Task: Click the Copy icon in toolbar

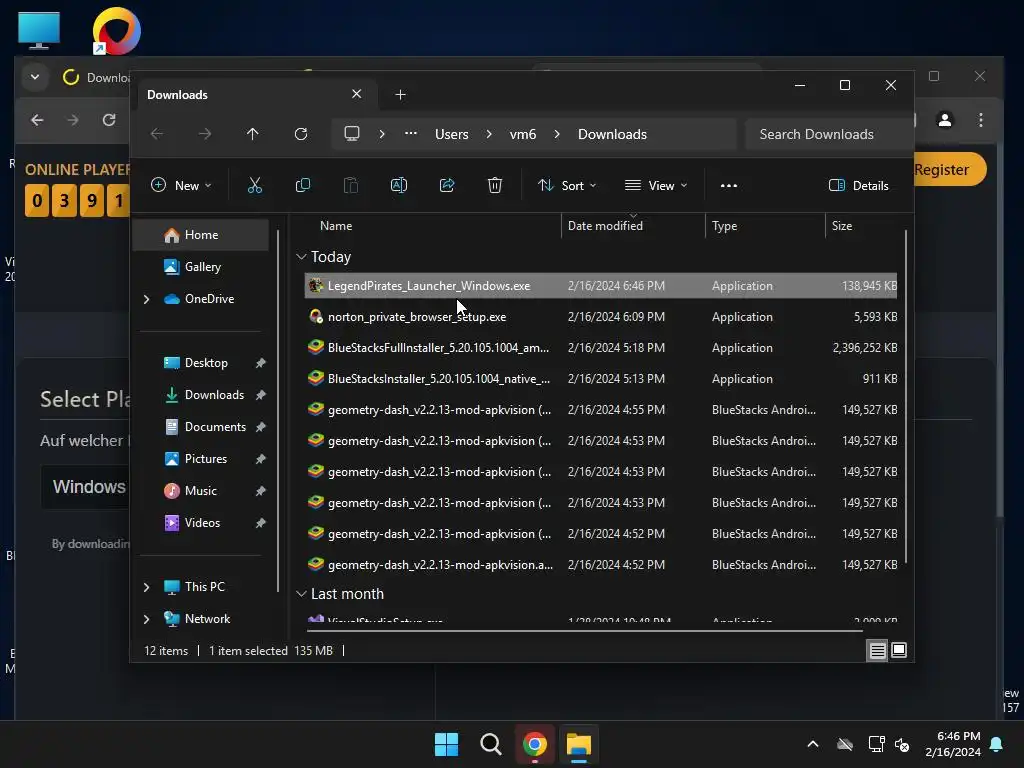Action: click(302, 185)
